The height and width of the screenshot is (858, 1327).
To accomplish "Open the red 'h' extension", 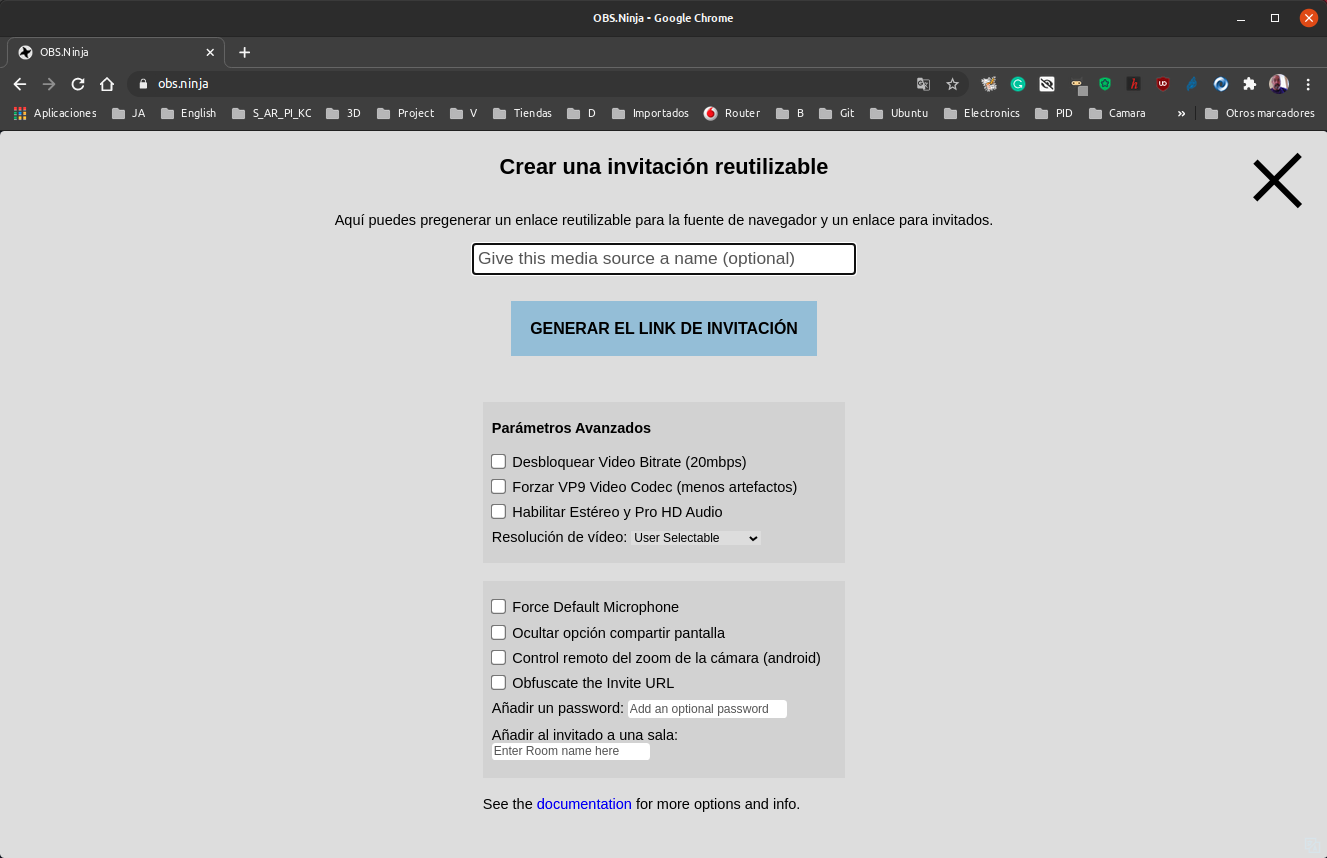I will pos(1134,84).
